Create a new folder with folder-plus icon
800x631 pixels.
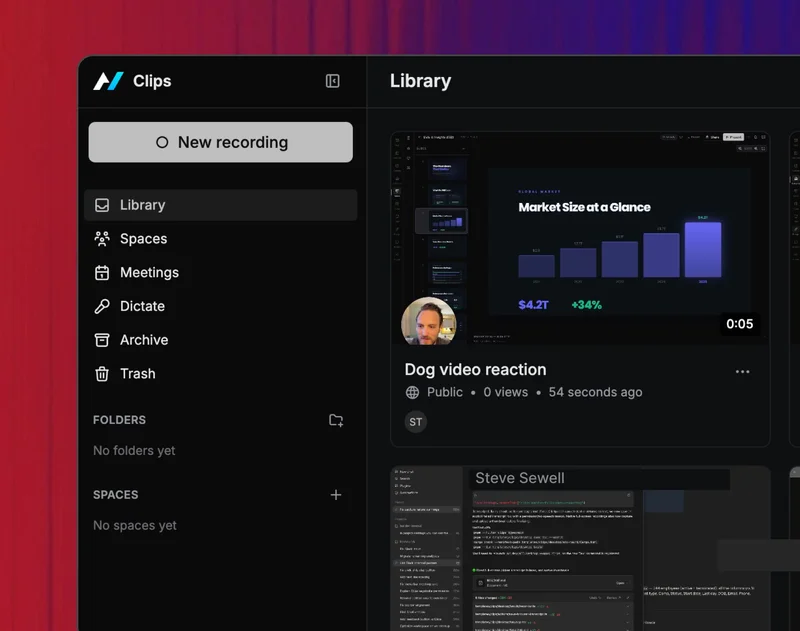click(x=336, y=420)
